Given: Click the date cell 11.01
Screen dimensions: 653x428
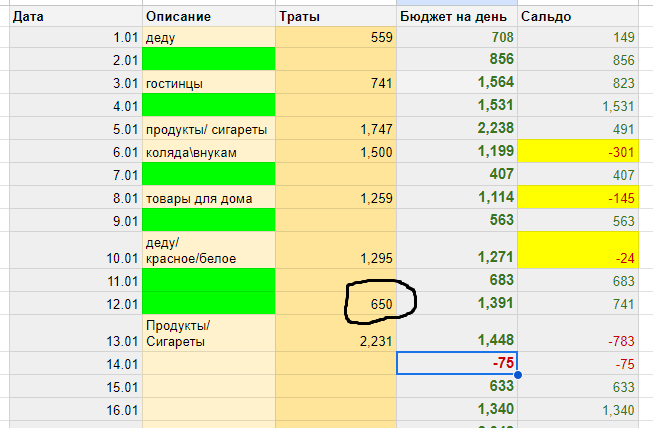Looking at the screenshot, I should (x=76, y=280).
